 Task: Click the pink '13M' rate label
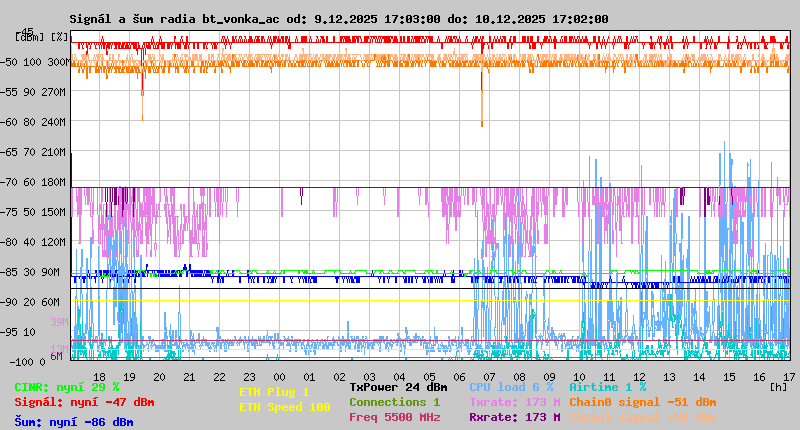[59, 349]
